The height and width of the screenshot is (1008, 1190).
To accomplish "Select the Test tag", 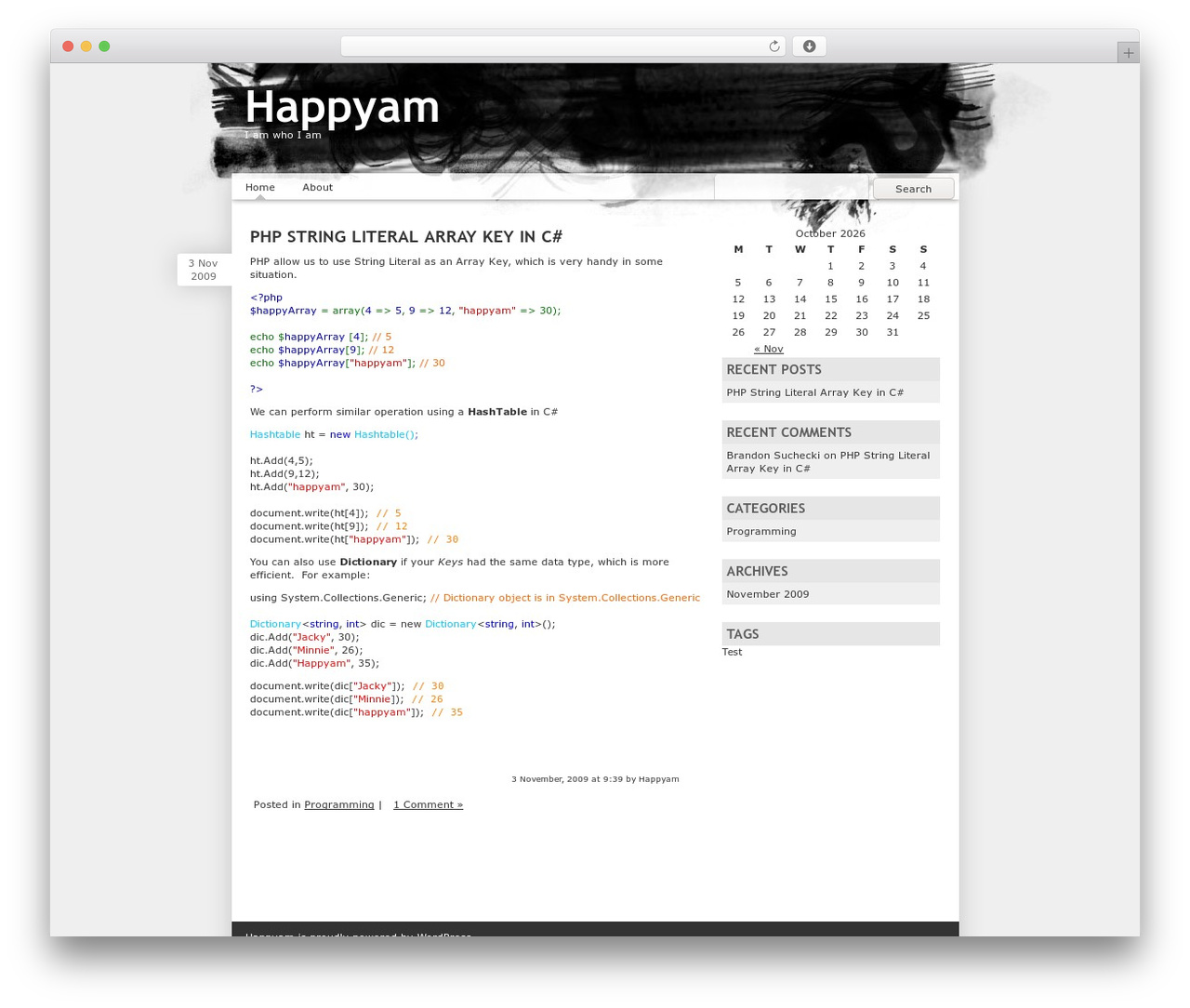I will tap(733, 652).
